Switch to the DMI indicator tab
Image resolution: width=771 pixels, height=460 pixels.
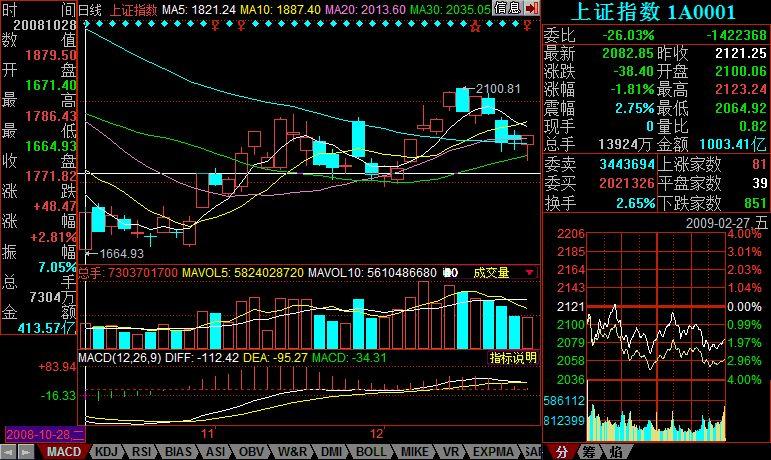[331, 452]
